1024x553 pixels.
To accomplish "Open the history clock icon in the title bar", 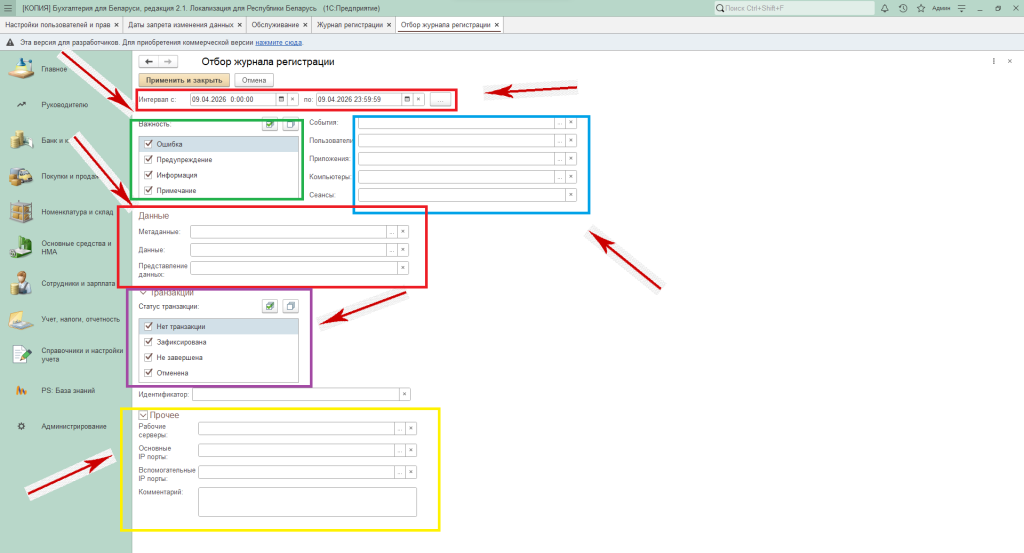I will pyautogui.click(x=903, y=8).
